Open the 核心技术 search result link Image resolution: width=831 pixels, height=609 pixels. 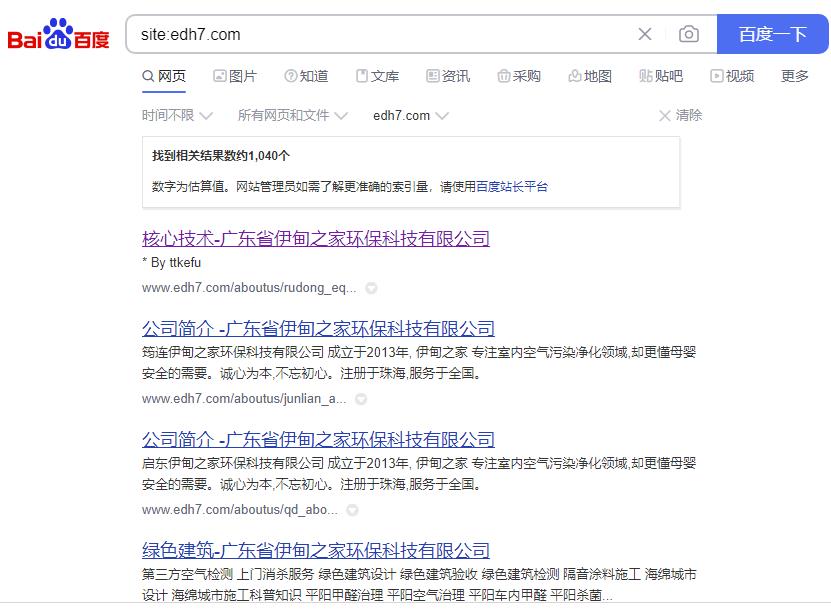(x=316, y=239)
